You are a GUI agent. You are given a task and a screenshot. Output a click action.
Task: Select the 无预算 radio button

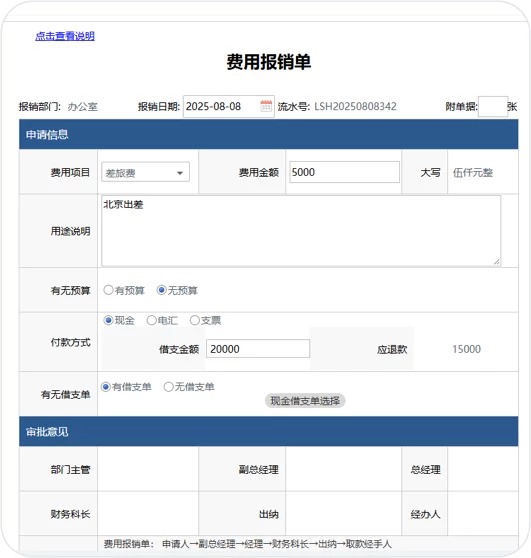pyautogui.click(x=161, y=290)
